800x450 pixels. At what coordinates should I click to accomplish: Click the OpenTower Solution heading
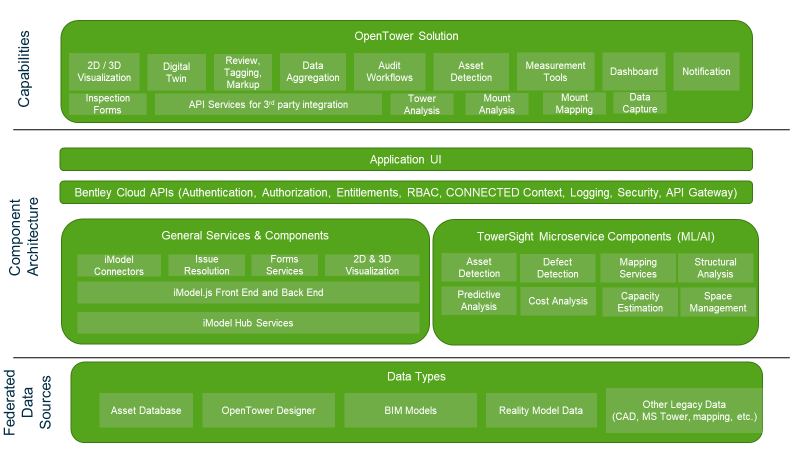[x=406, y=36]
